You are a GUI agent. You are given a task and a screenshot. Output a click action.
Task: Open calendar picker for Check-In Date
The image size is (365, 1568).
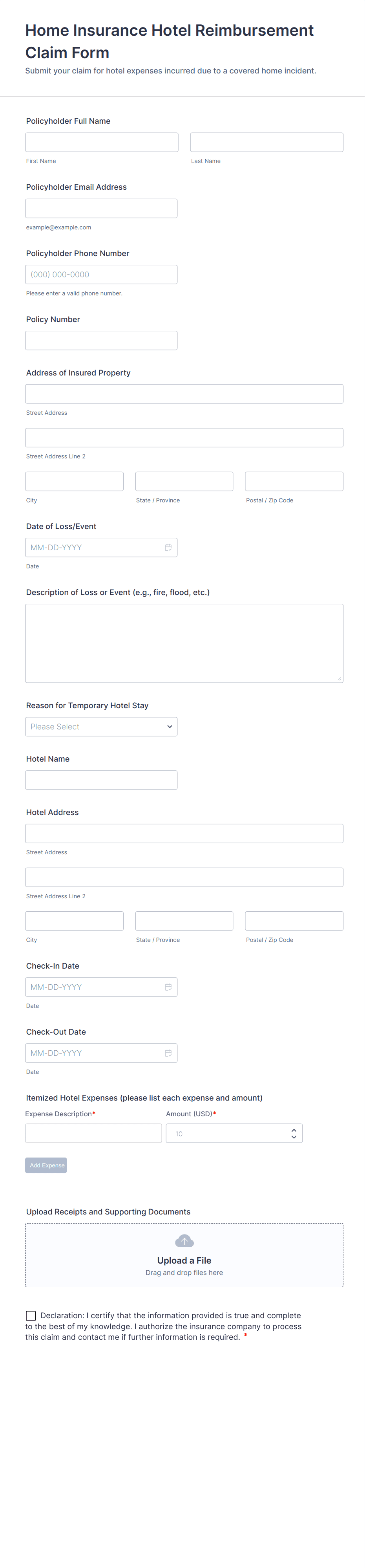168,987
